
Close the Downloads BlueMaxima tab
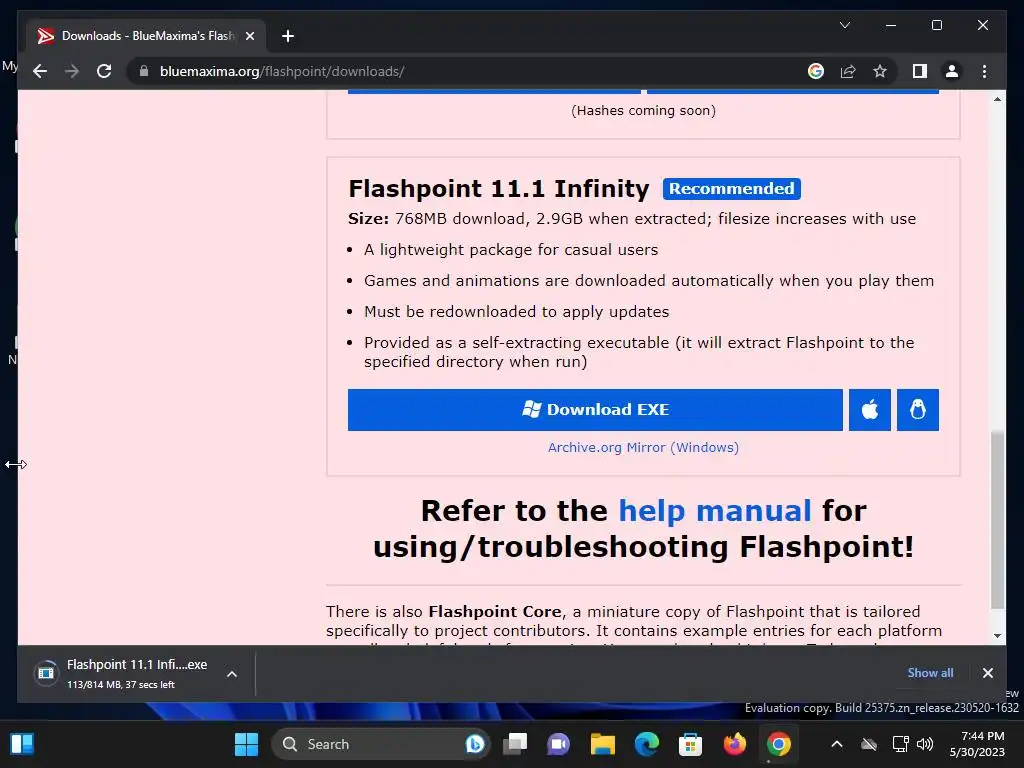[249, 36]
